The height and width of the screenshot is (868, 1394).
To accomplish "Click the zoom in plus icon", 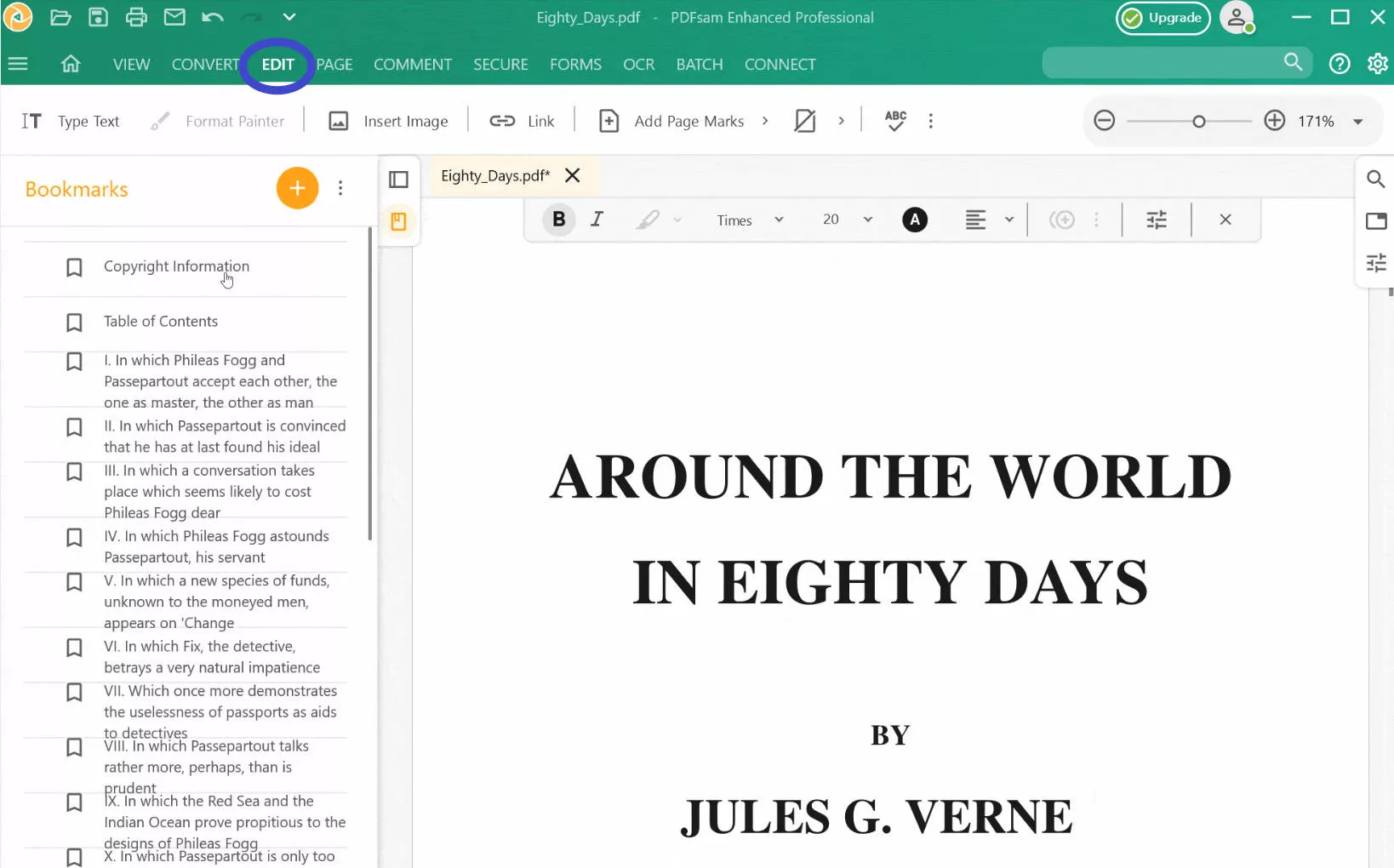I will (x=1274, y=121).
